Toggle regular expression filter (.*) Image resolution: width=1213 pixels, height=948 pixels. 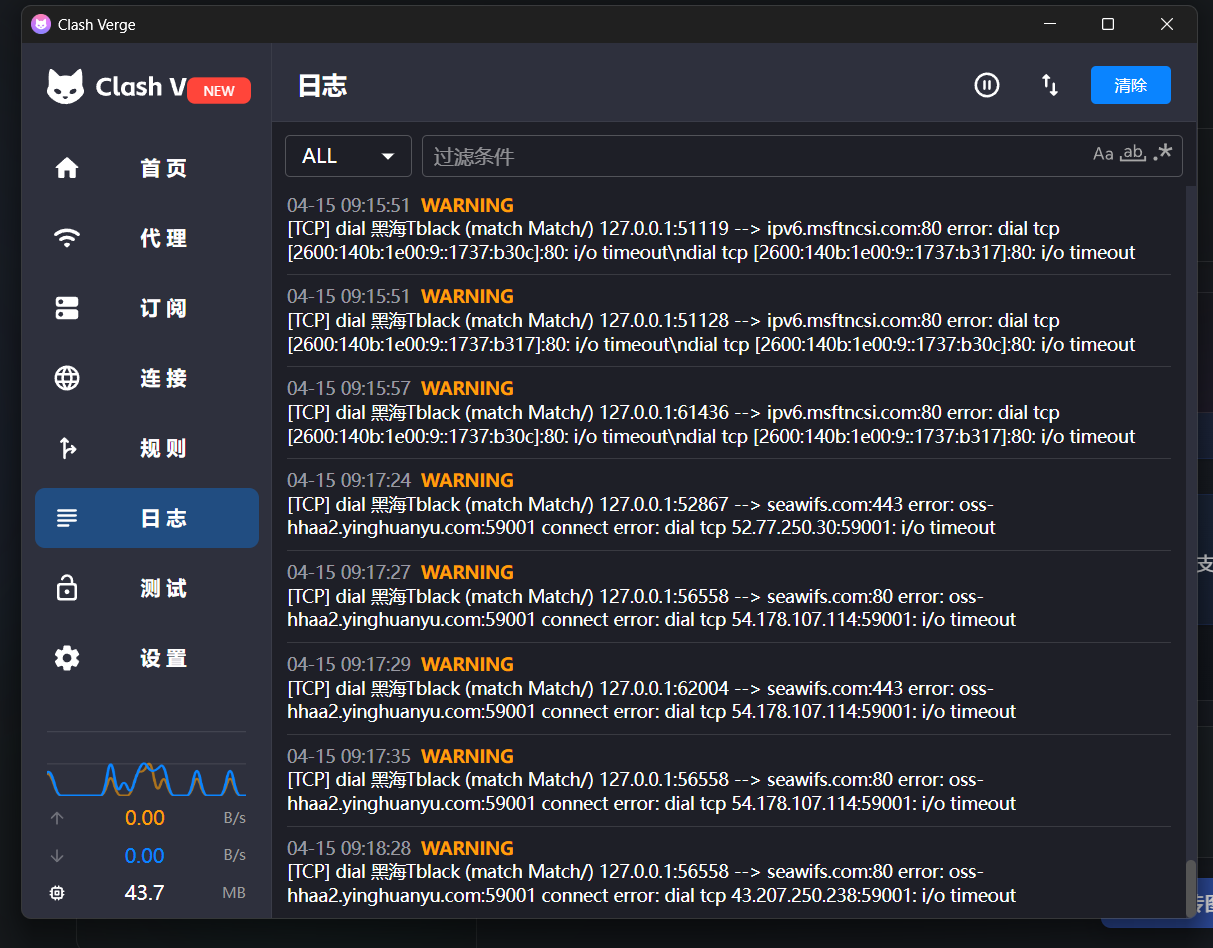(1162, 154)
